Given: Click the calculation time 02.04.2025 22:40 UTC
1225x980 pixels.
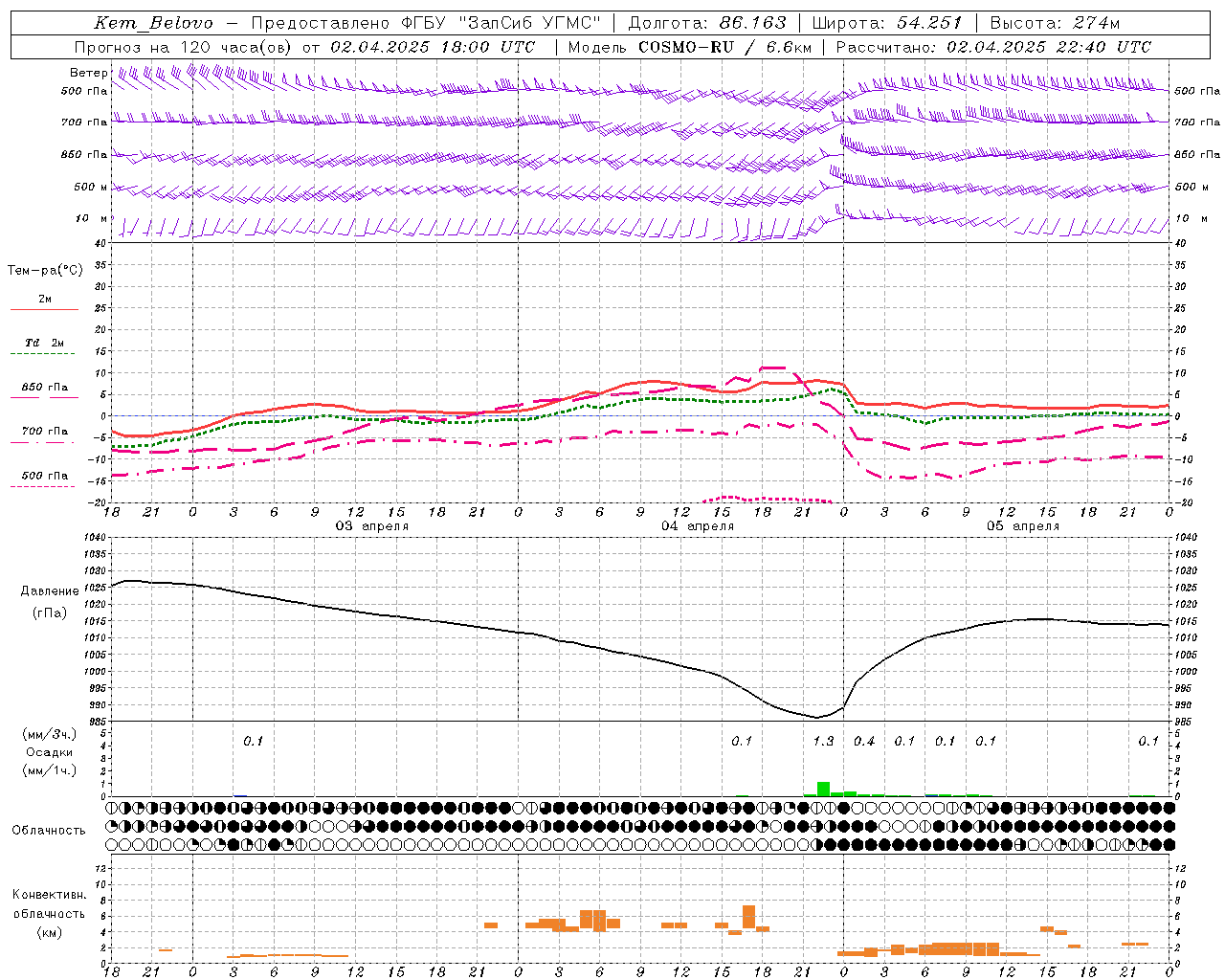Looking at the screenshot, I should (1049, 47).
